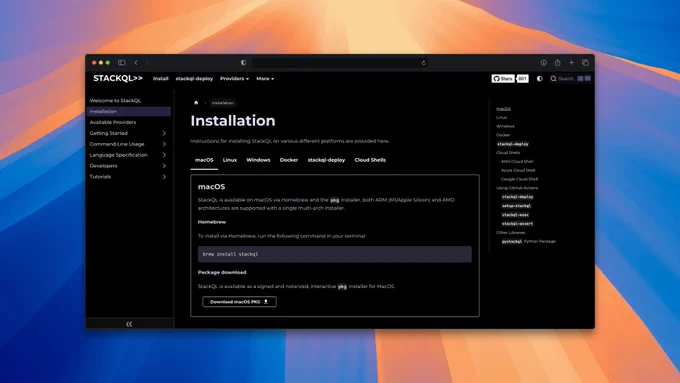Open the GitHub Stars button
This screenshot has height=383, width=680.
point(503,79)
